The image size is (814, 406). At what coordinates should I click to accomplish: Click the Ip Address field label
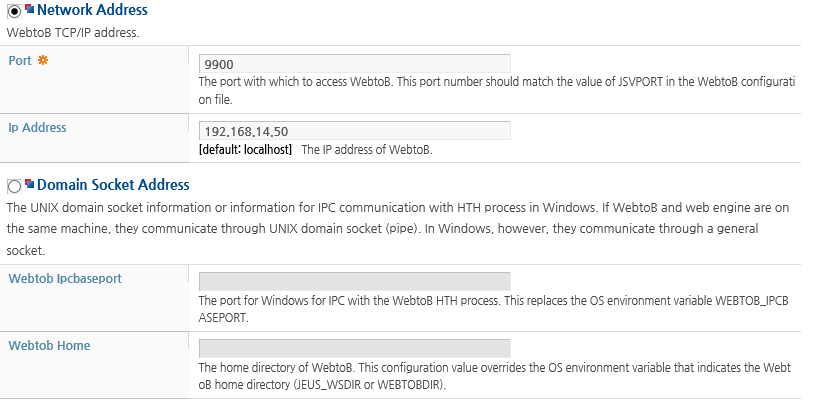37,128
